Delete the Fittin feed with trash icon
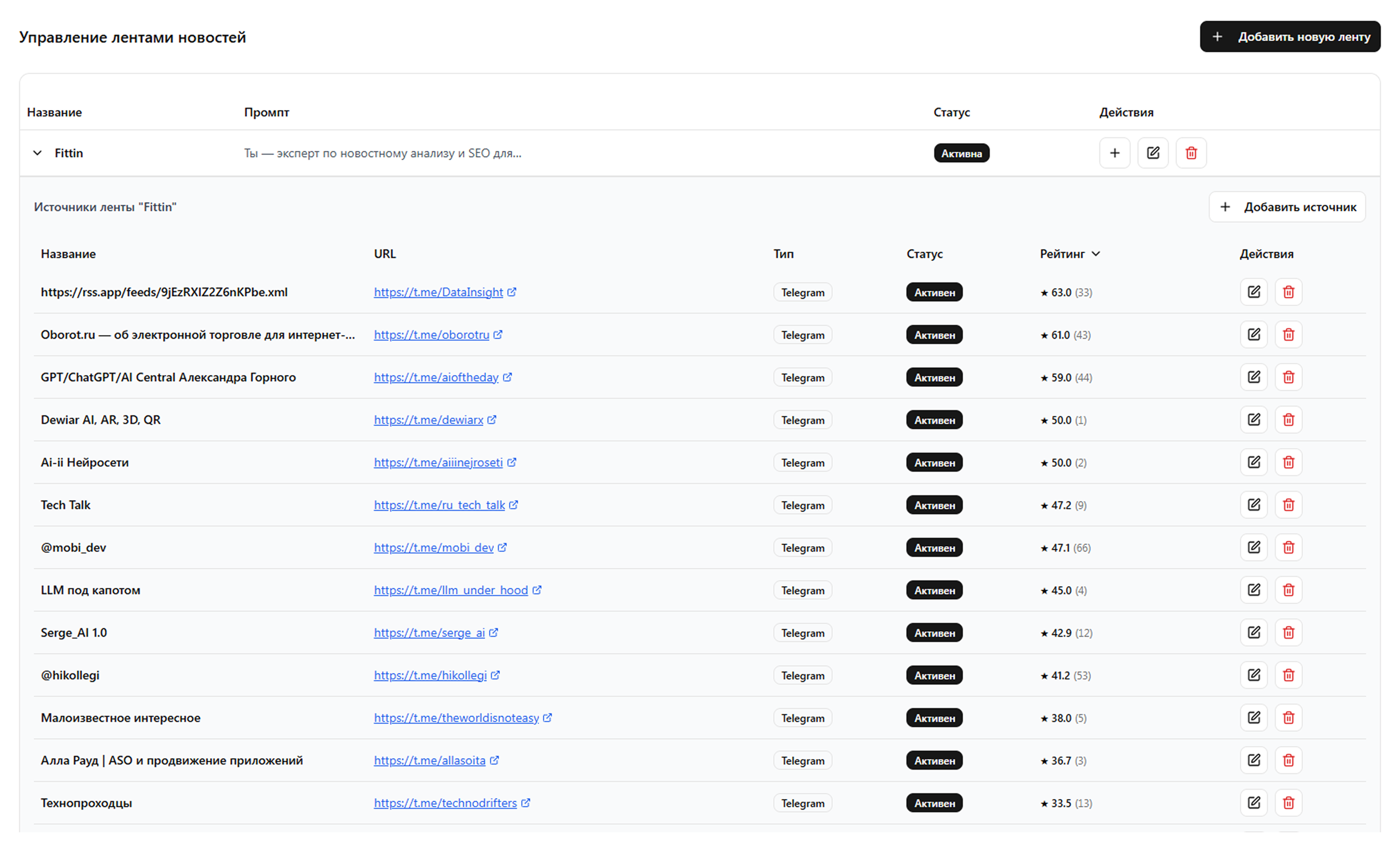The height and width of the screenshot is (854, 1400). point(1191,153)
